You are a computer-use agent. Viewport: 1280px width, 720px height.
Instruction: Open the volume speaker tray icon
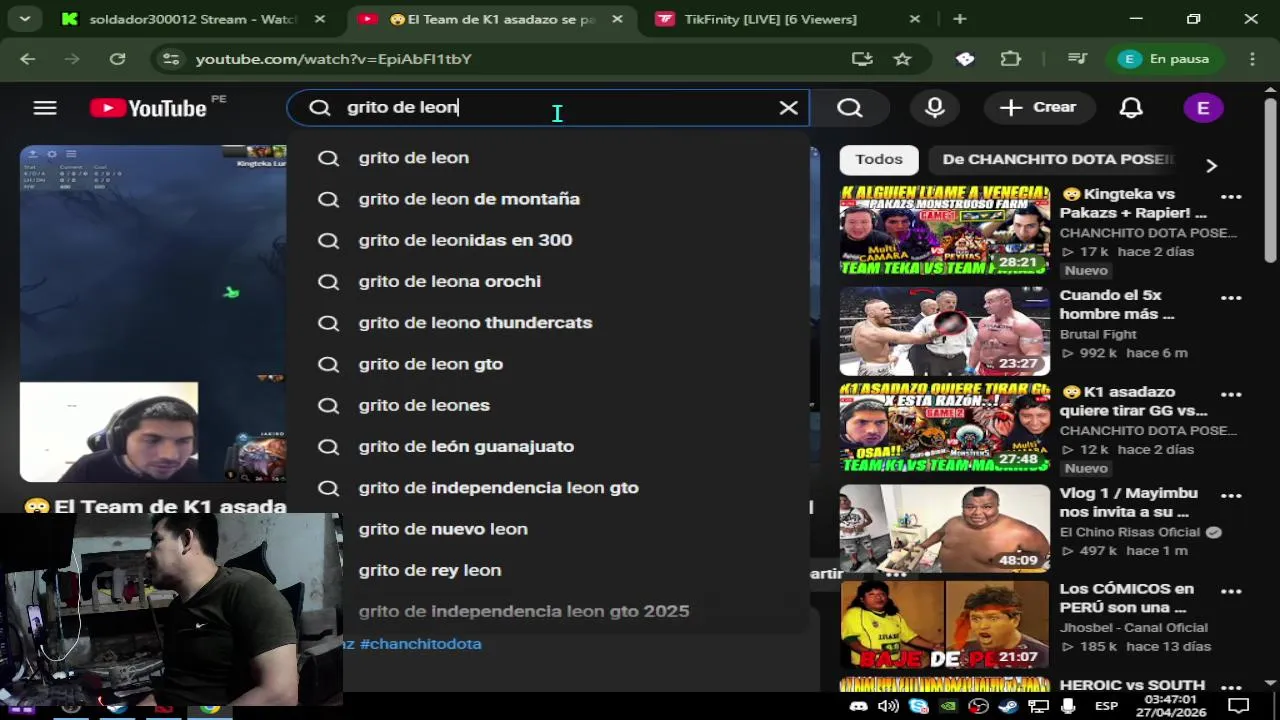888,707
